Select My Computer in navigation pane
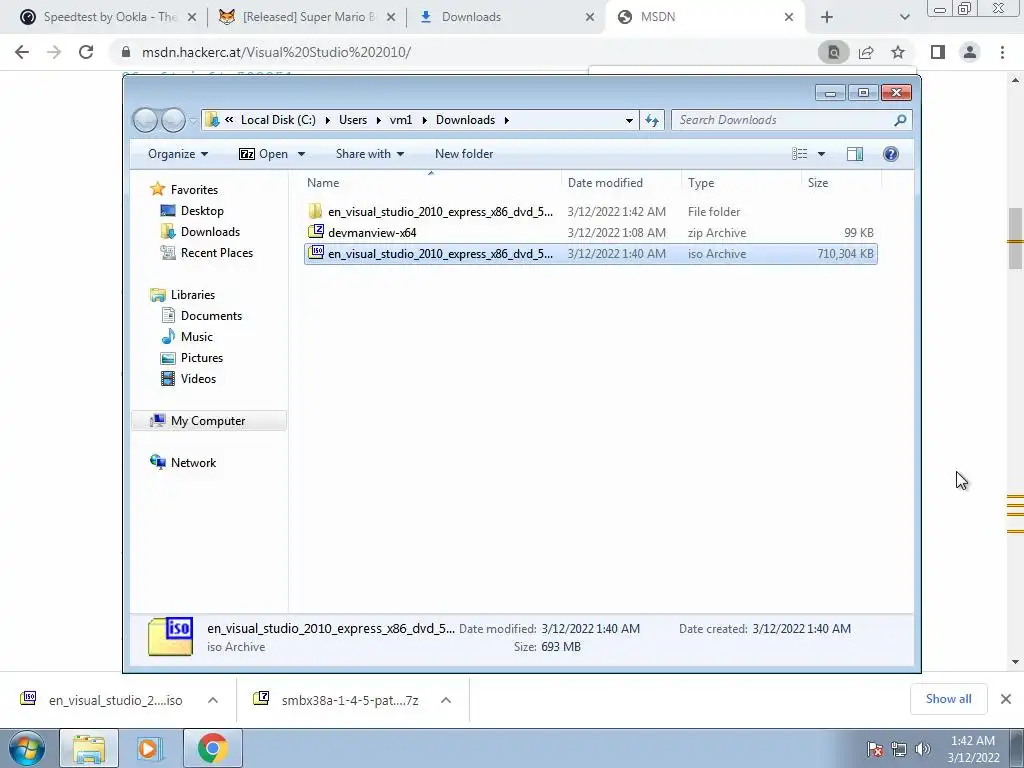Image resolution: width=1024 pixels, height=768 pixels. [208, 421]
